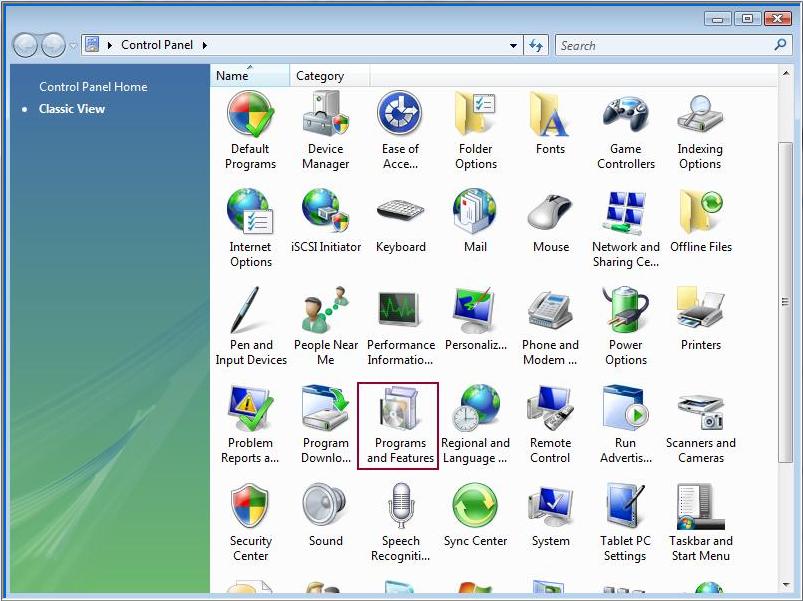Expand arrow after Control Panel breadcrumb

[x=205, y=45]
